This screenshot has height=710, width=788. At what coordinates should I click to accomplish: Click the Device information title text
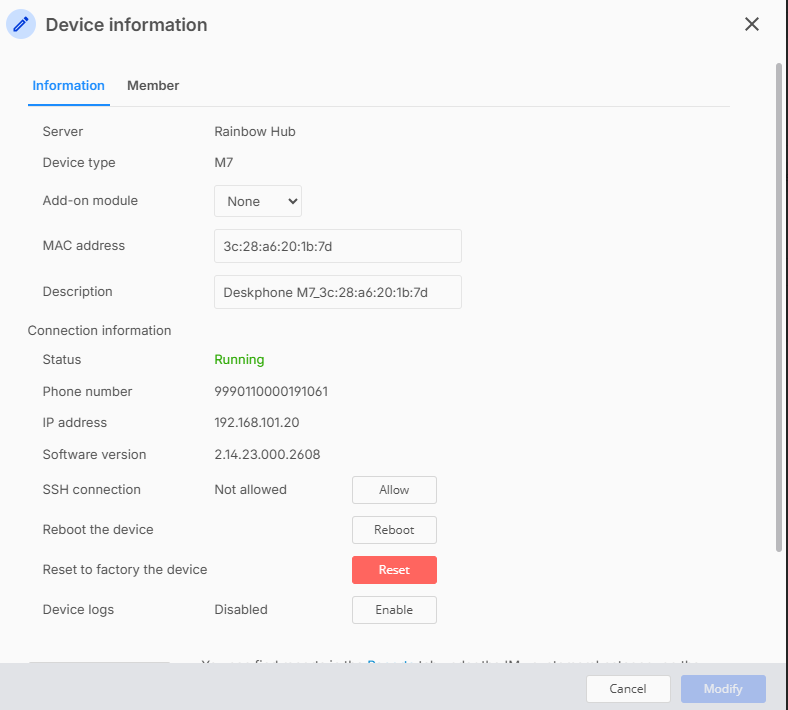pyautogui.click(x=126, y=25)
